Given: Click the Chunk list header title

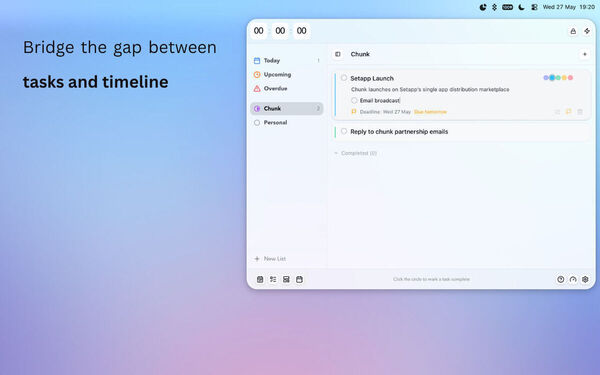Looking at the screenshot, I should pos(360,54).
